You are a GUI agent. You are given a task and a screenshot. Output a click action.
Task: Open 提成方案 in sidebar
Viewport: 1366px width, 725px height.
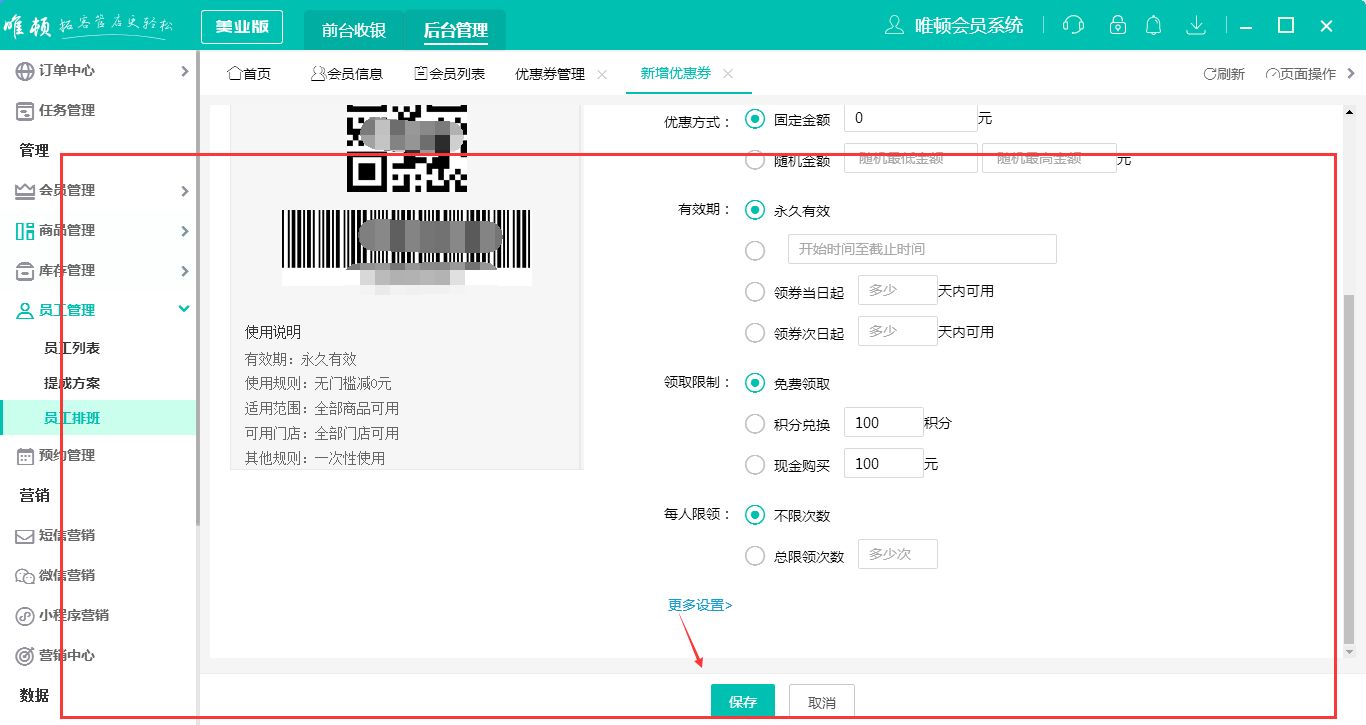pos(72,383)
